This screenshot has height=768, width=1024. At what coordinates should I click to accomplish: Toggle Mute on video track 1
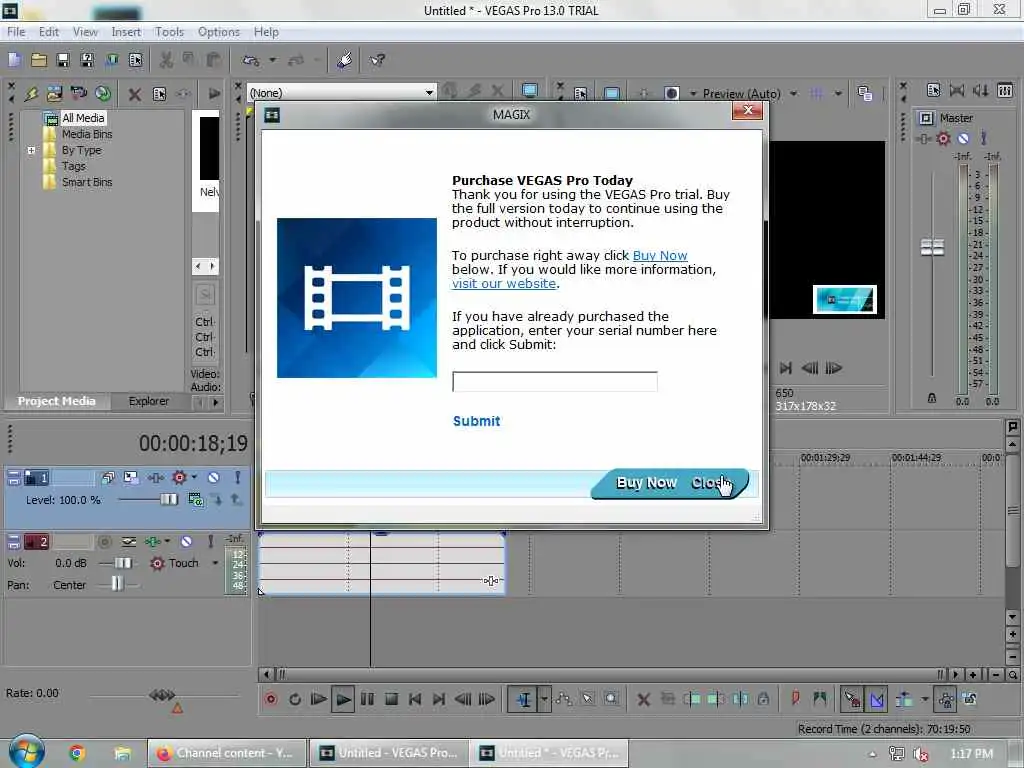pos(214,477)
